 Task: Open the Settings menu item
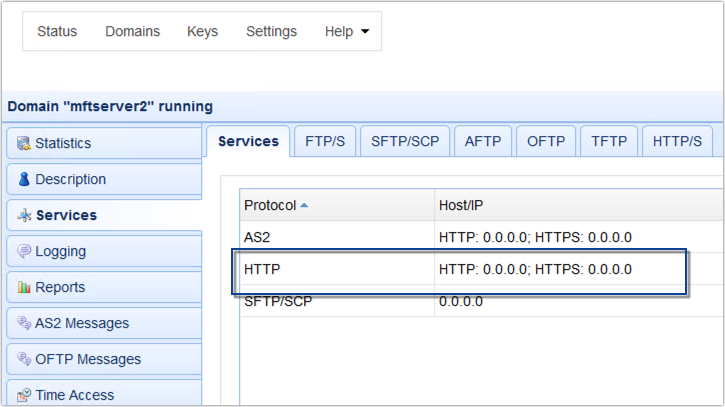click(x=271, y=31)
